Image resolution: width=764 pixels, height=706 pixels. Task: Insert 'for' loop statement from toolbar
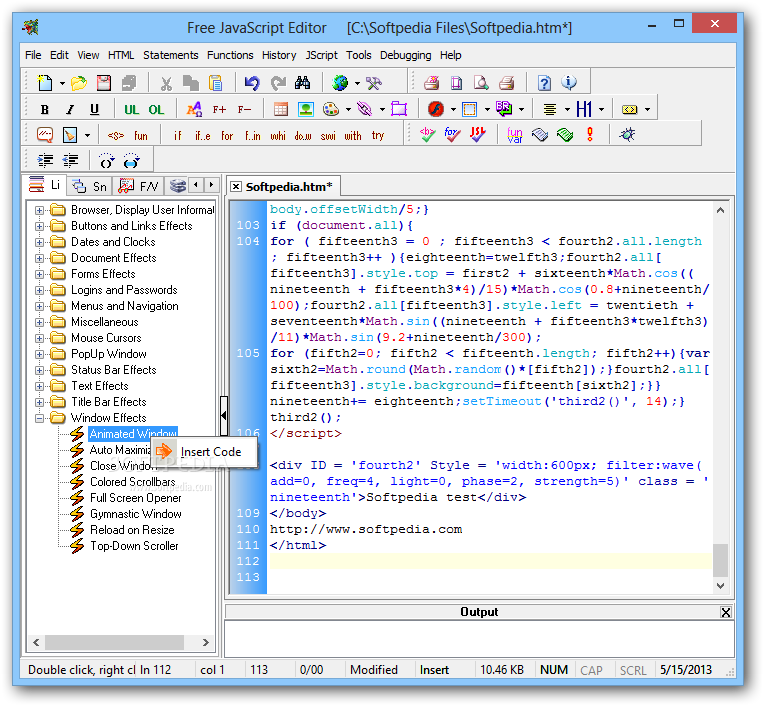(227, 135)
